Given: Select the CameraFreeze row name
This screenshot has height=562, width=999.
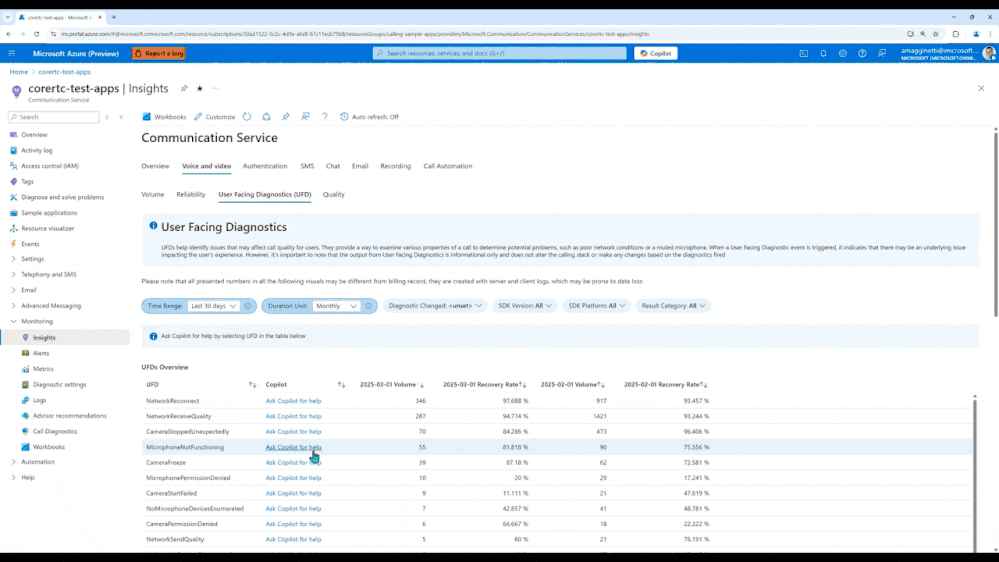Looking at the screenshot, I should tap(166, 463).
